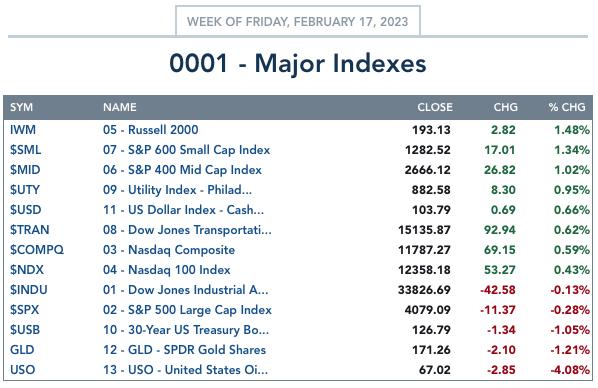Select the $NDX symbol

click(27, 270)
